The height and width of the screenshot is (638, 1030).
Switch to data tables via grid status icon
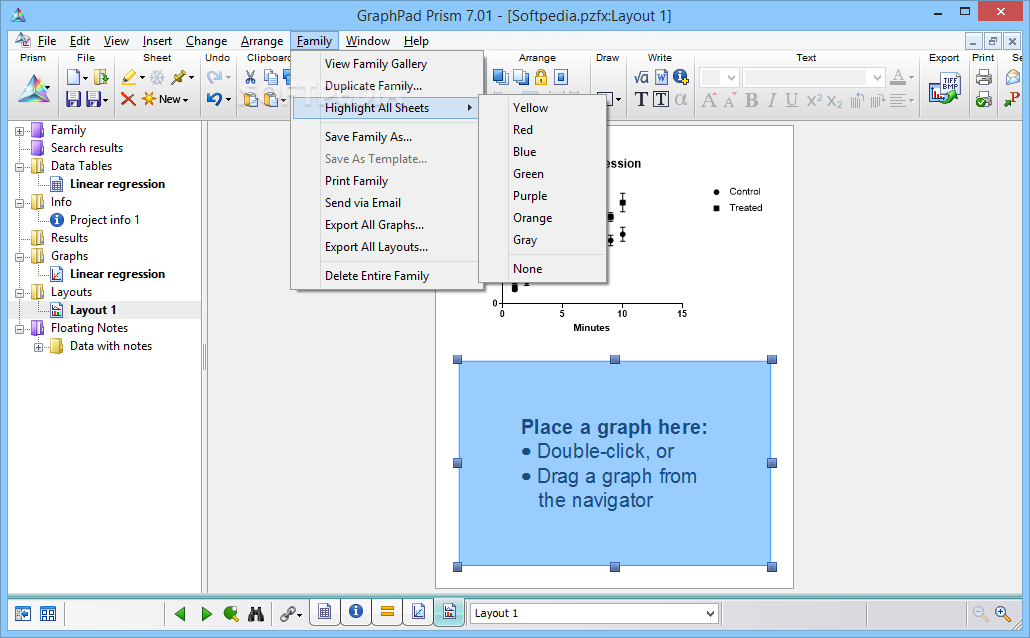coord(325,612)
